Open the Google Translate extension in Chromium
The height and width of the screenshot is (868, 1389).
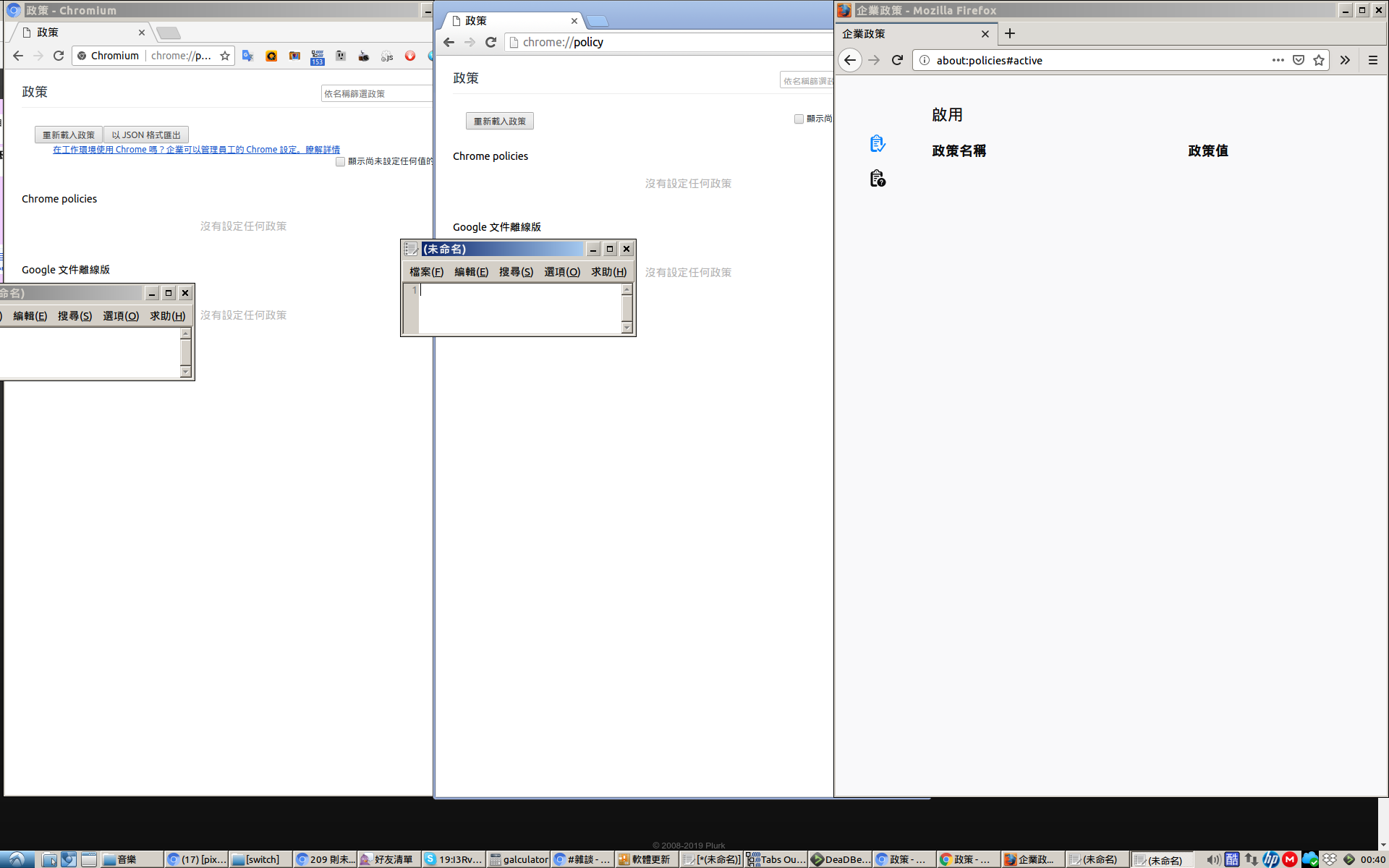point(248,56)
